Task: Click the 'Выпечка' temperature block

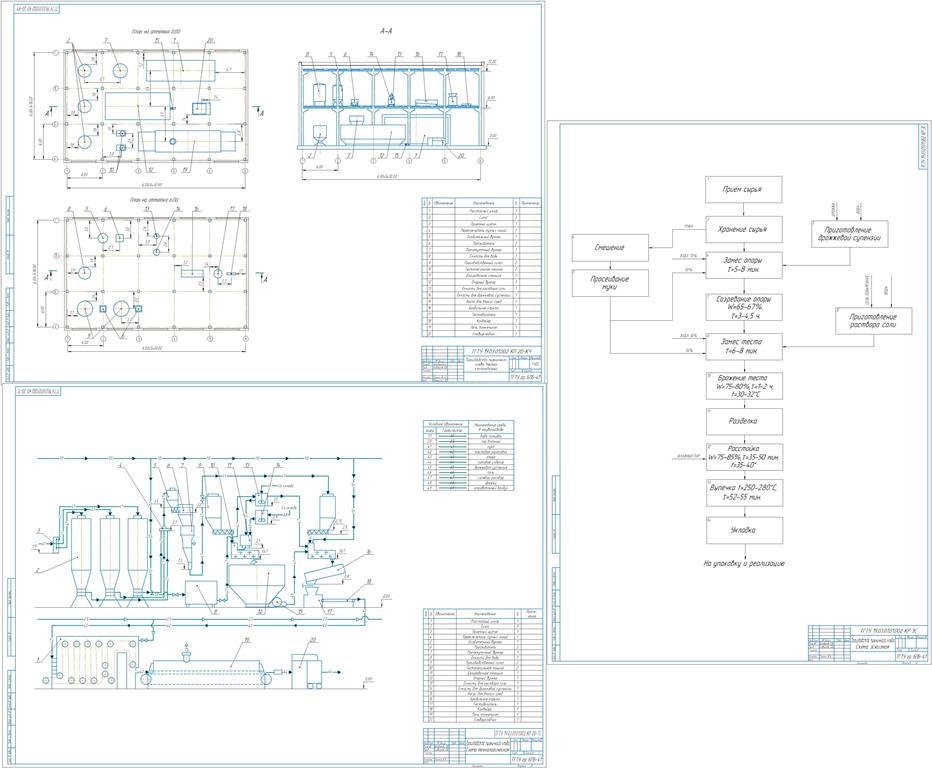Action: 744,492
